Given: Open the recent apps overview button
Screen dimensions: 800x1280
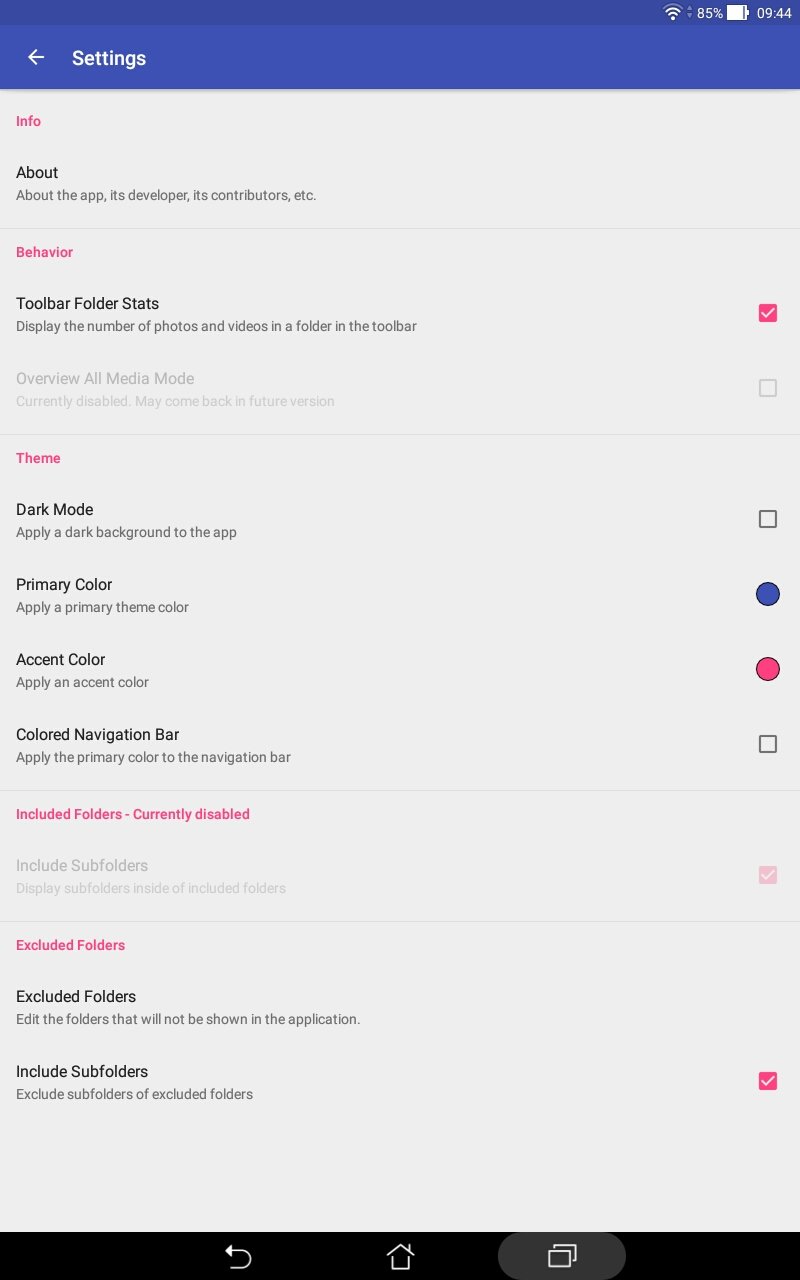Looking at the screenshot, I should 562,1256.
